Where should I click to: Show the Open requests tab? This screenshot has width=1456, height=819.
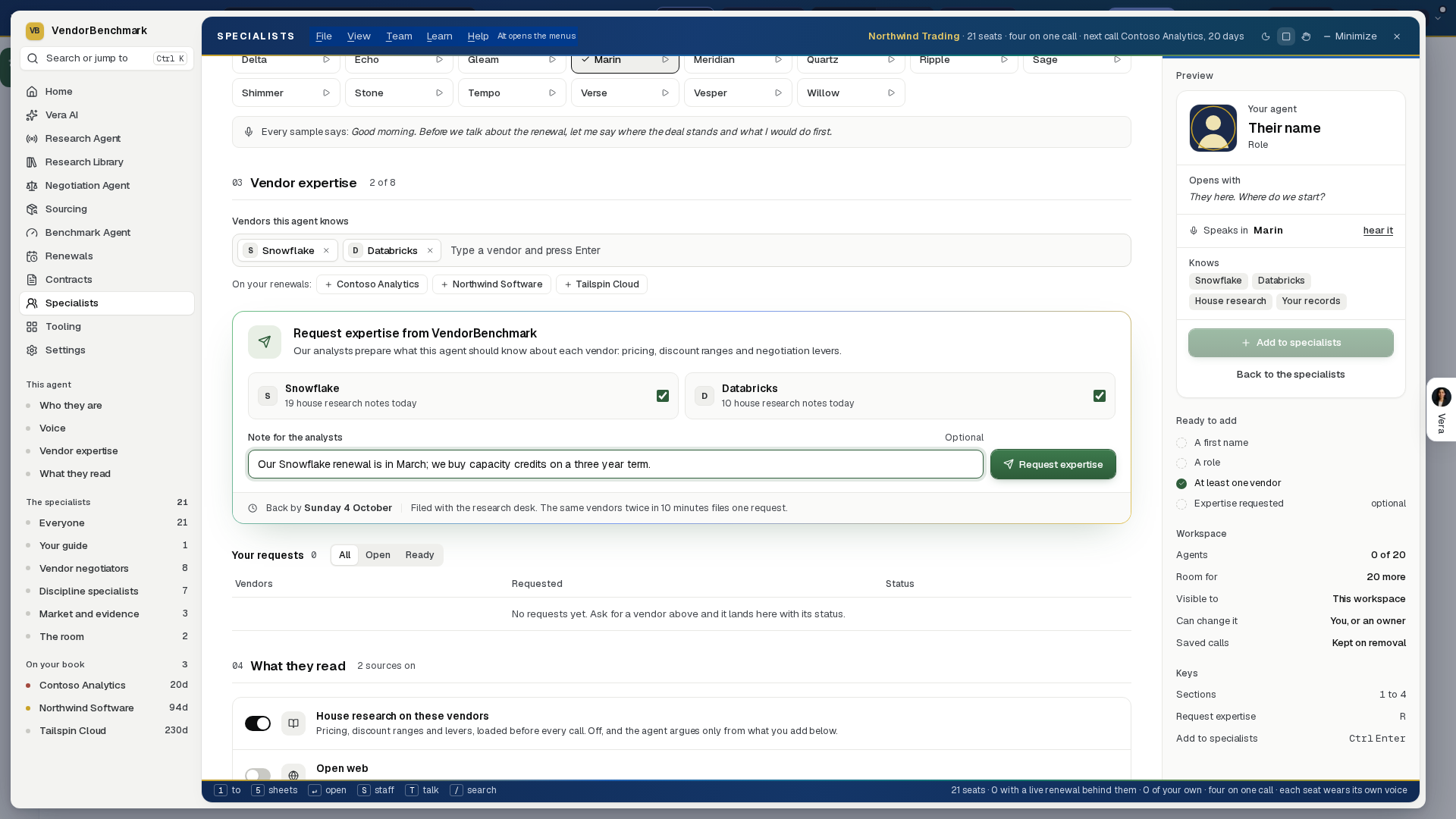378,555
